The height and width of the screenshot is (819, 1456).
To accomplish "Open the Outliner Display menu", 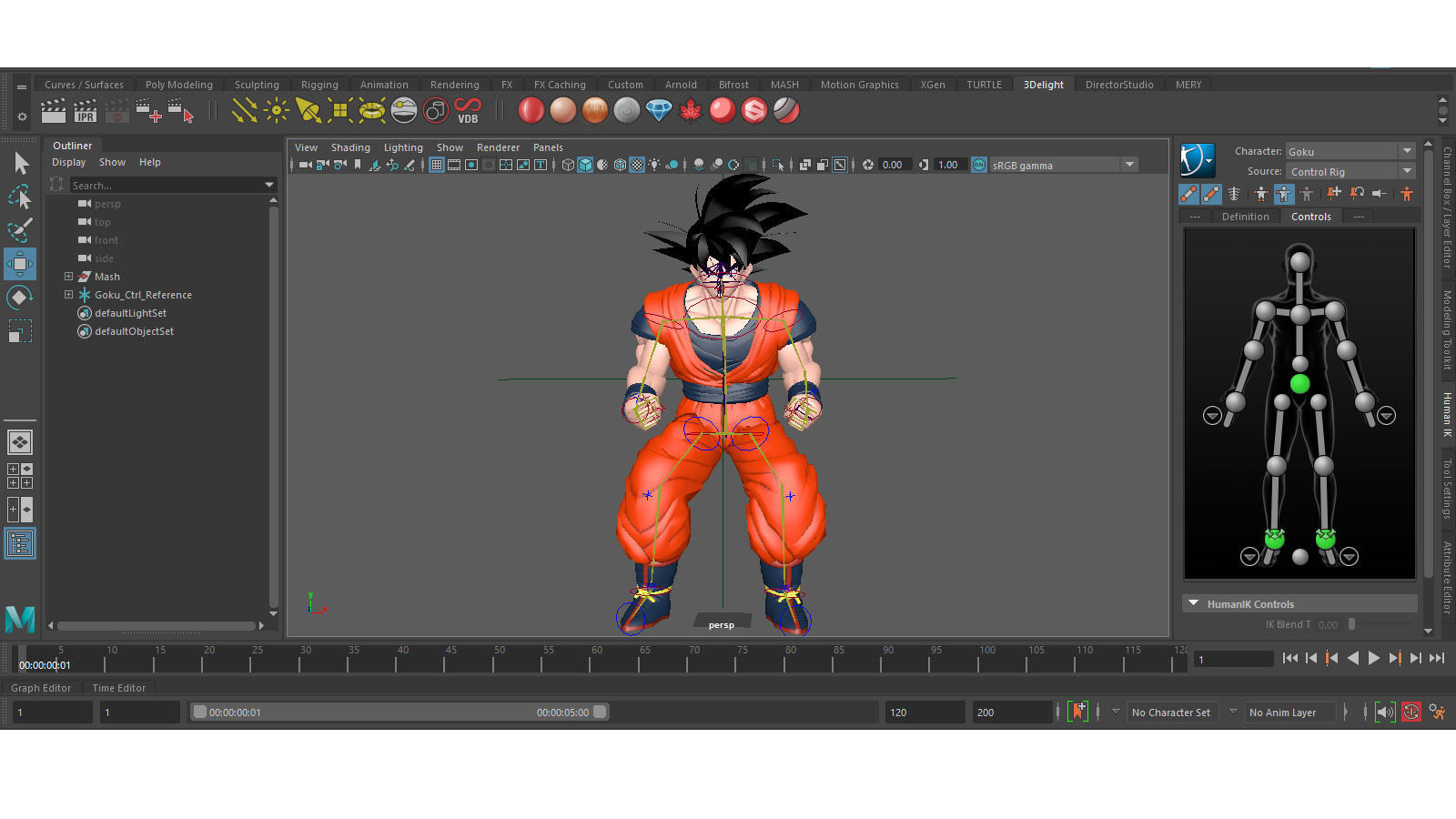I will 68,162.
